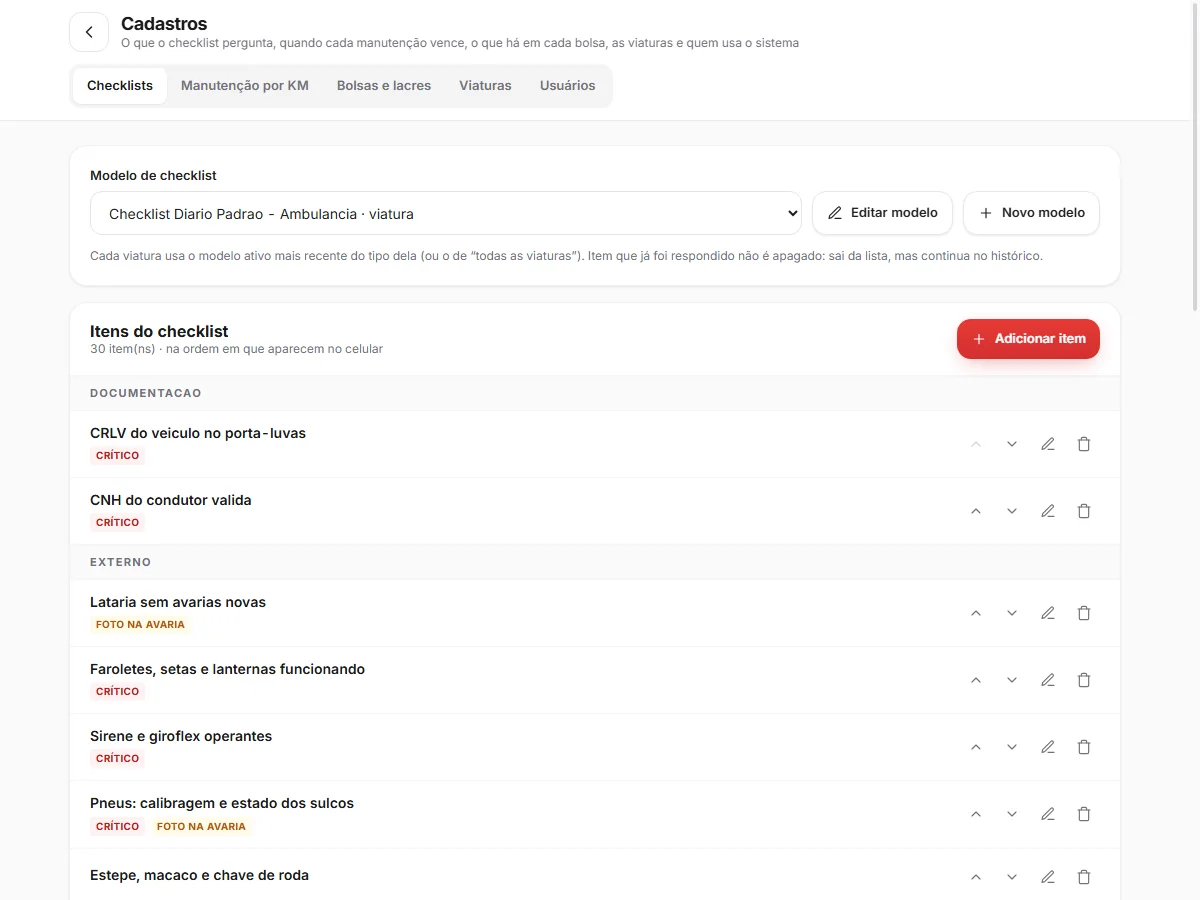Switch to the Viaturas tab

[x=485, y=86]
